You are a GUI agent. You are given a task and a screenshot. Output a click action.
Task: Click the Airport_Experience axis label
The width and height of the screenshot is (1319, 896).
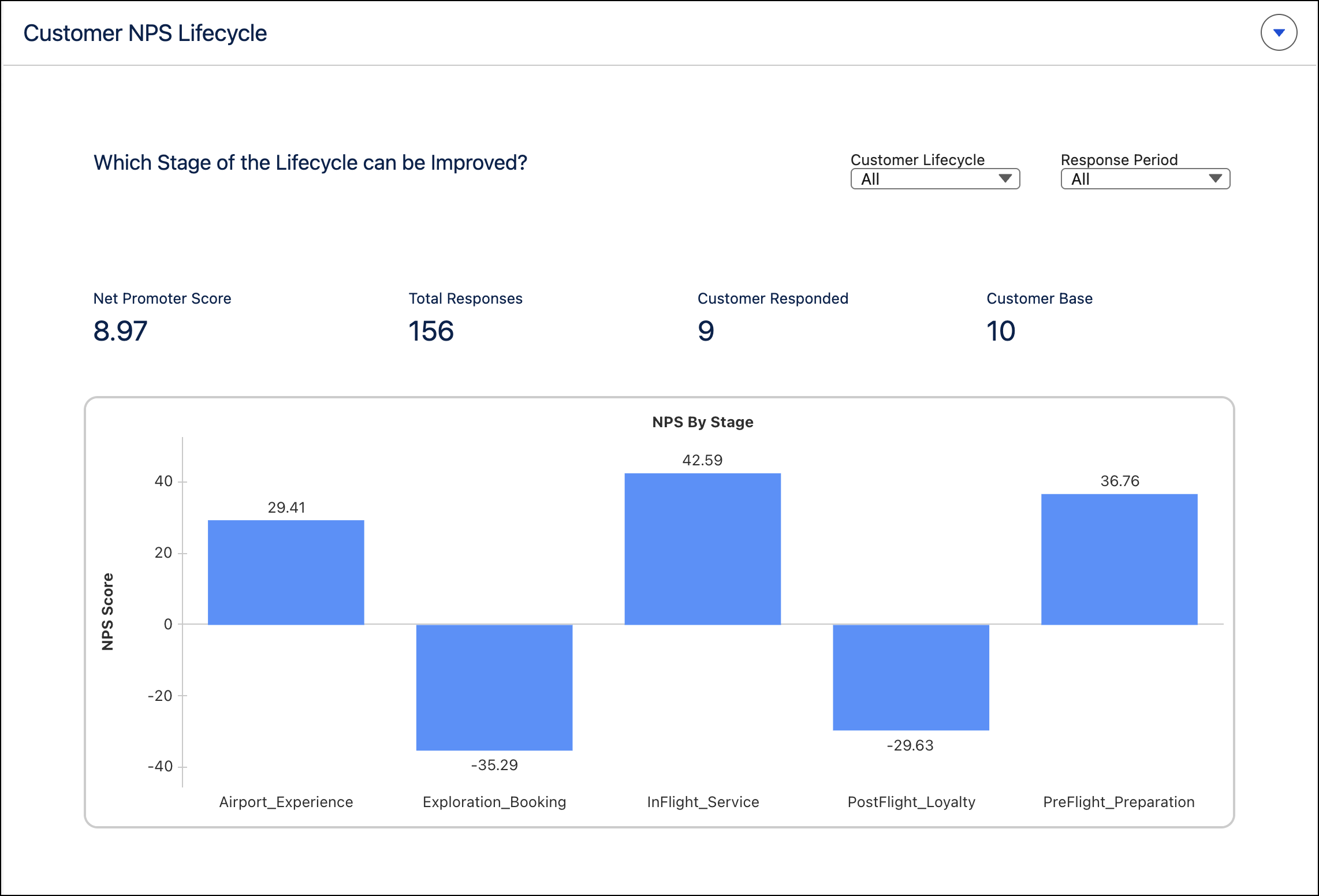[x=286, y=802]
